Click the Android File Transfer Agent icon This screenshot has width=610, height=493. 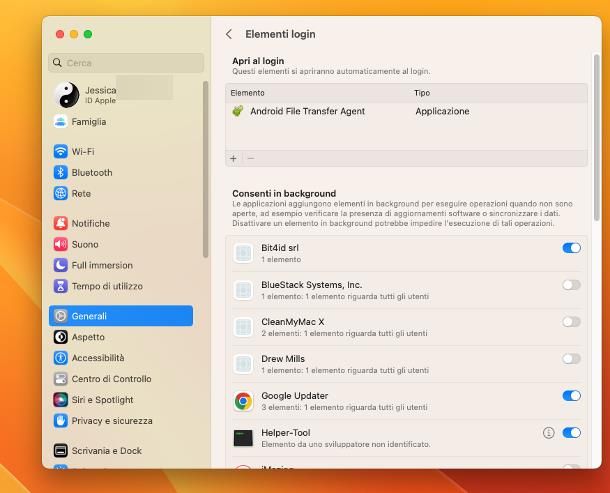(x=237, y=111)
